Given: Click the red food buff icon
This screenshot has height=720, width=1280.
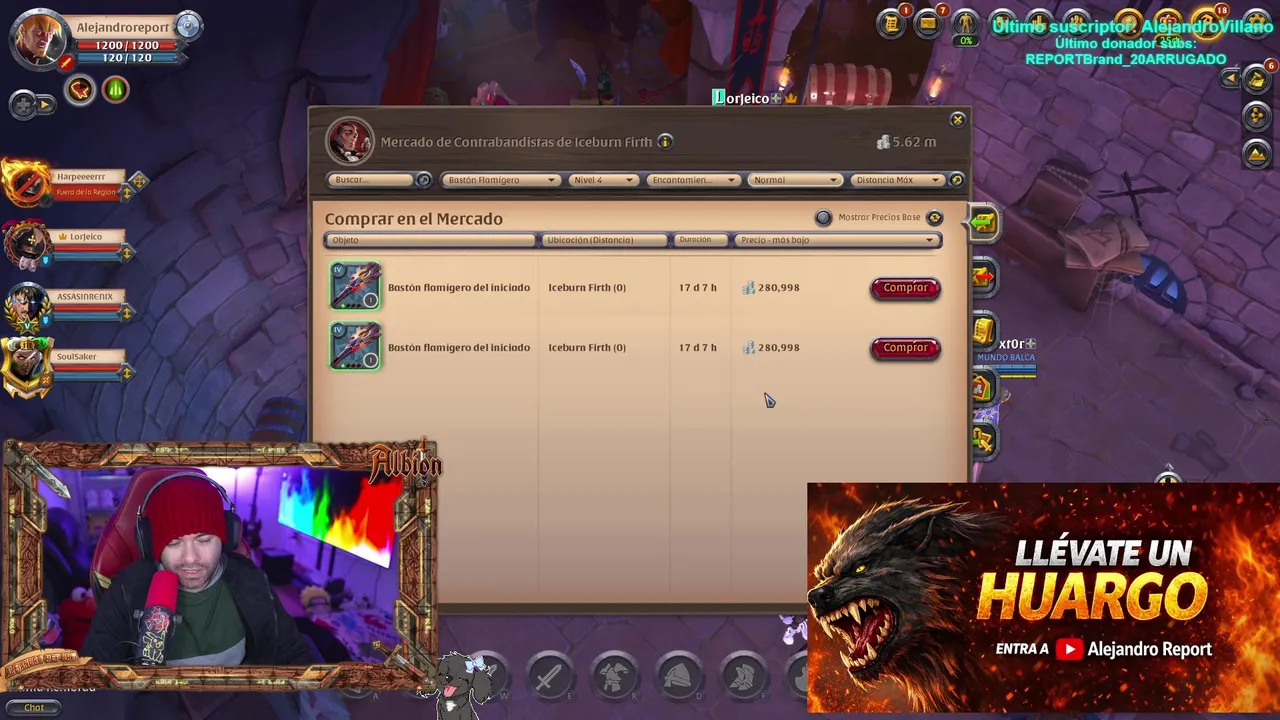Looking at the screenshot, I should point(80,91).
